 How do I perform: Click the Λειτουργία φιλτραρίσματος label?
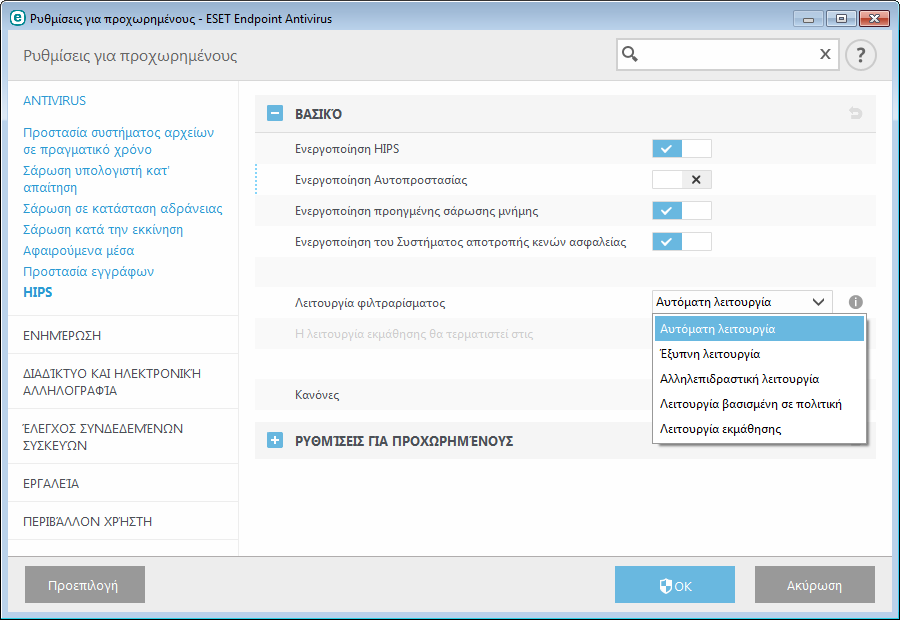370,303
